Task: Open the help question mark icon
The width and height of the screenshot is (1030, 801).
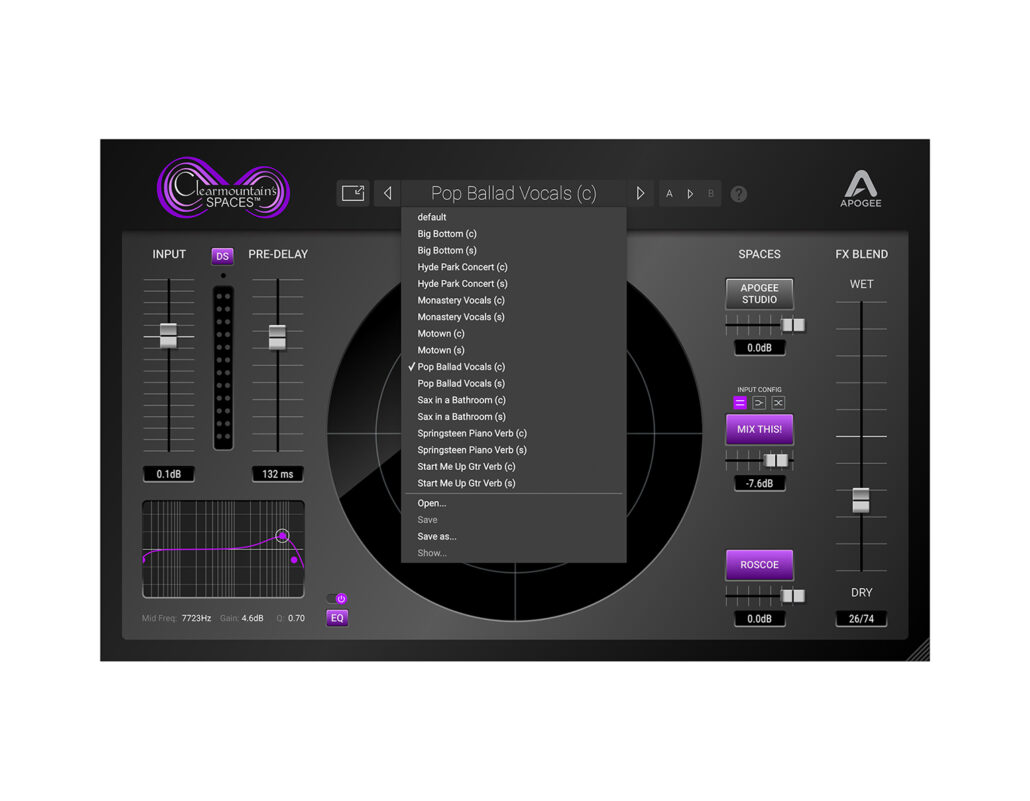Action: click(x=739, y=194)
